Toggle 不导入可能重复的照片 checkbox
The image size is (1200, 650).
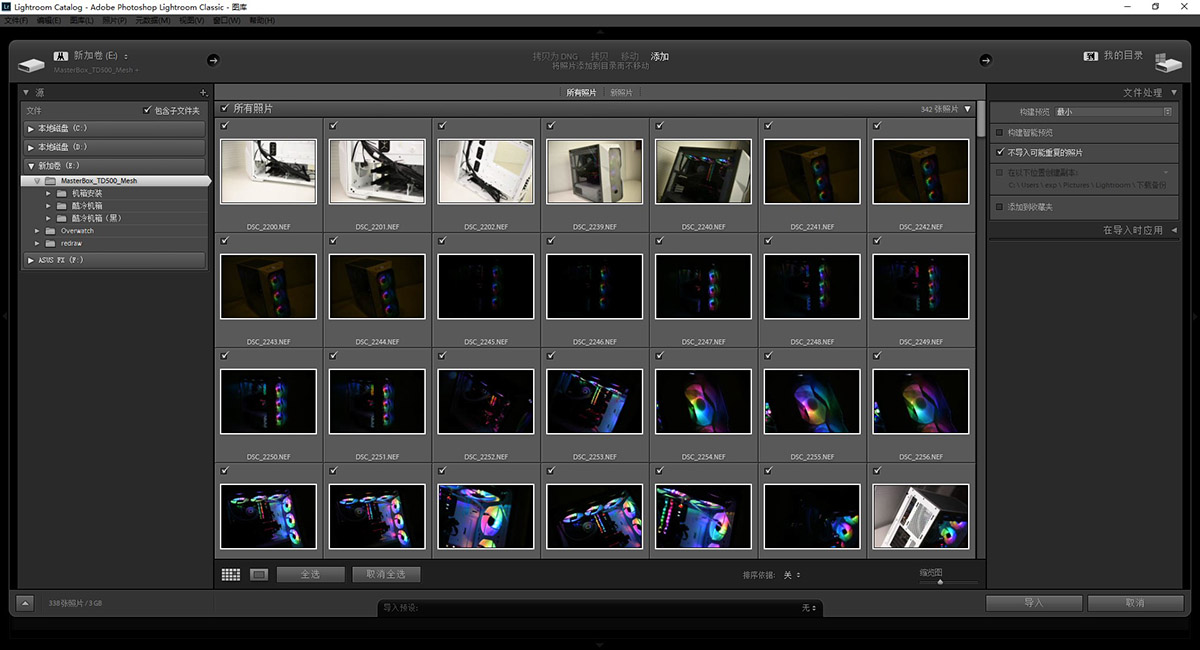click(x=999, y=153)
